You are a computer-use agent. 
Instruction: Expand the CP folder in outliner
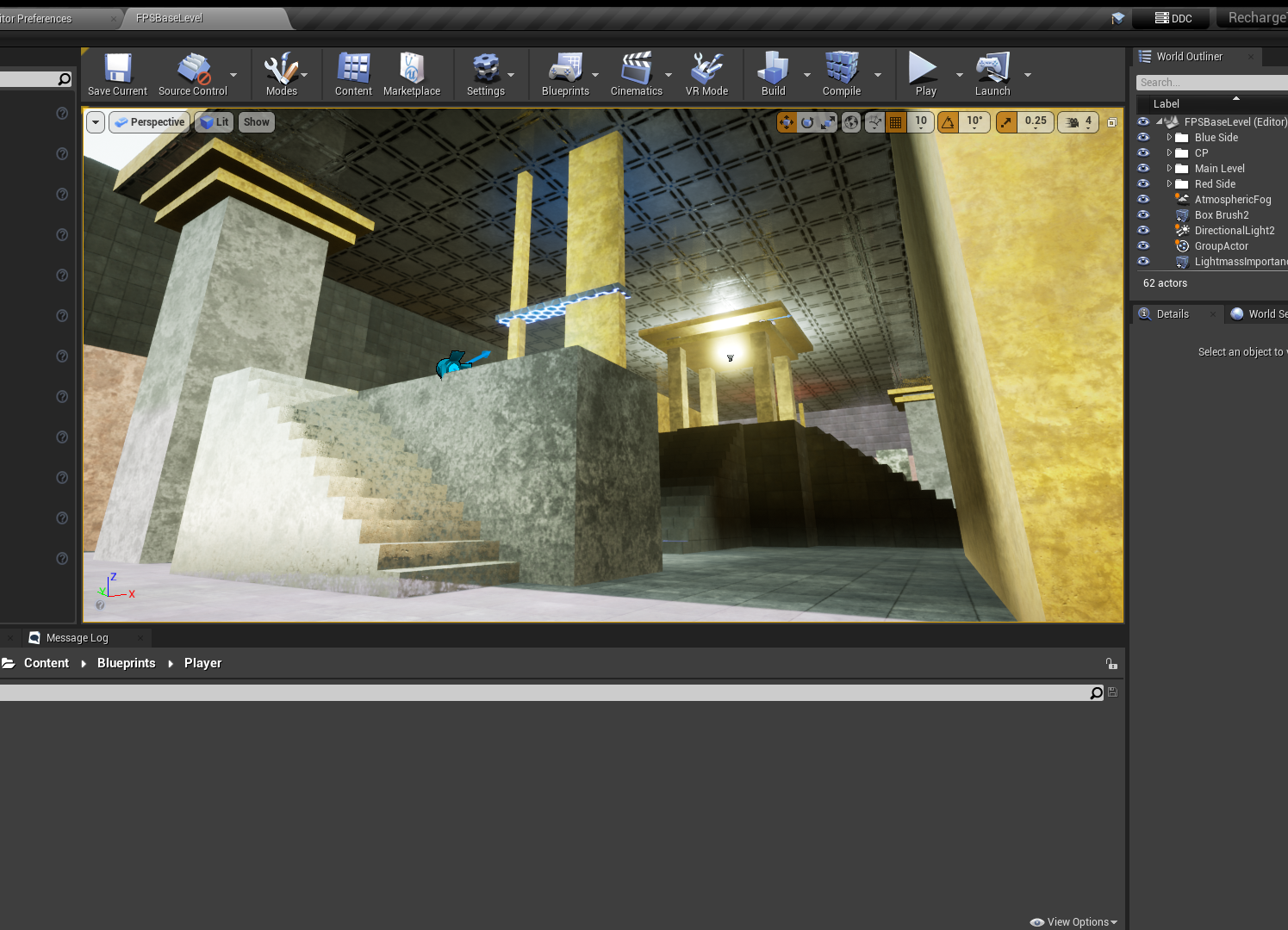click(1169, 152)
